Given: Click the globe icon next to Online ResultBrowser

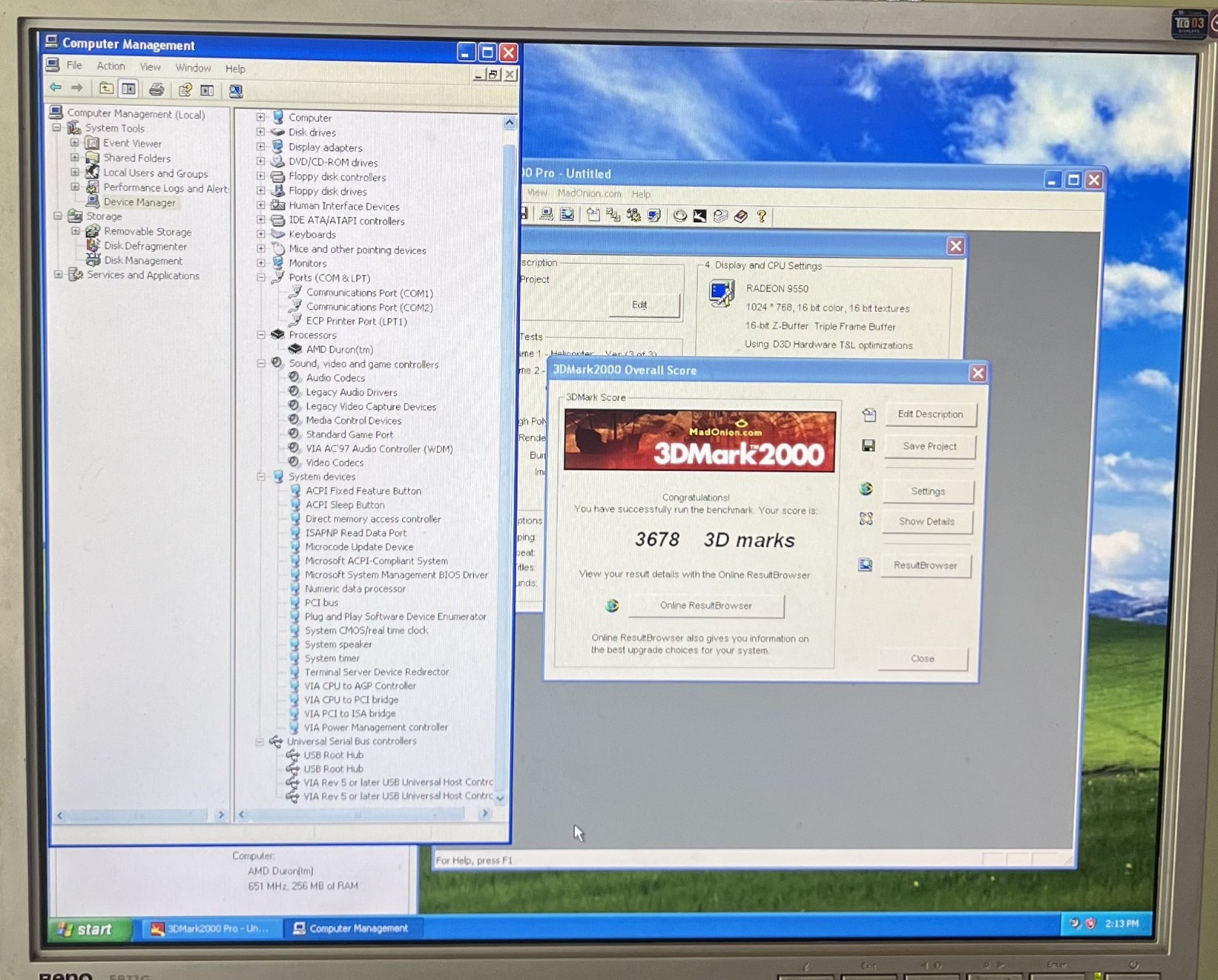Looking at the screenshot, I should [x=612, y=606].
